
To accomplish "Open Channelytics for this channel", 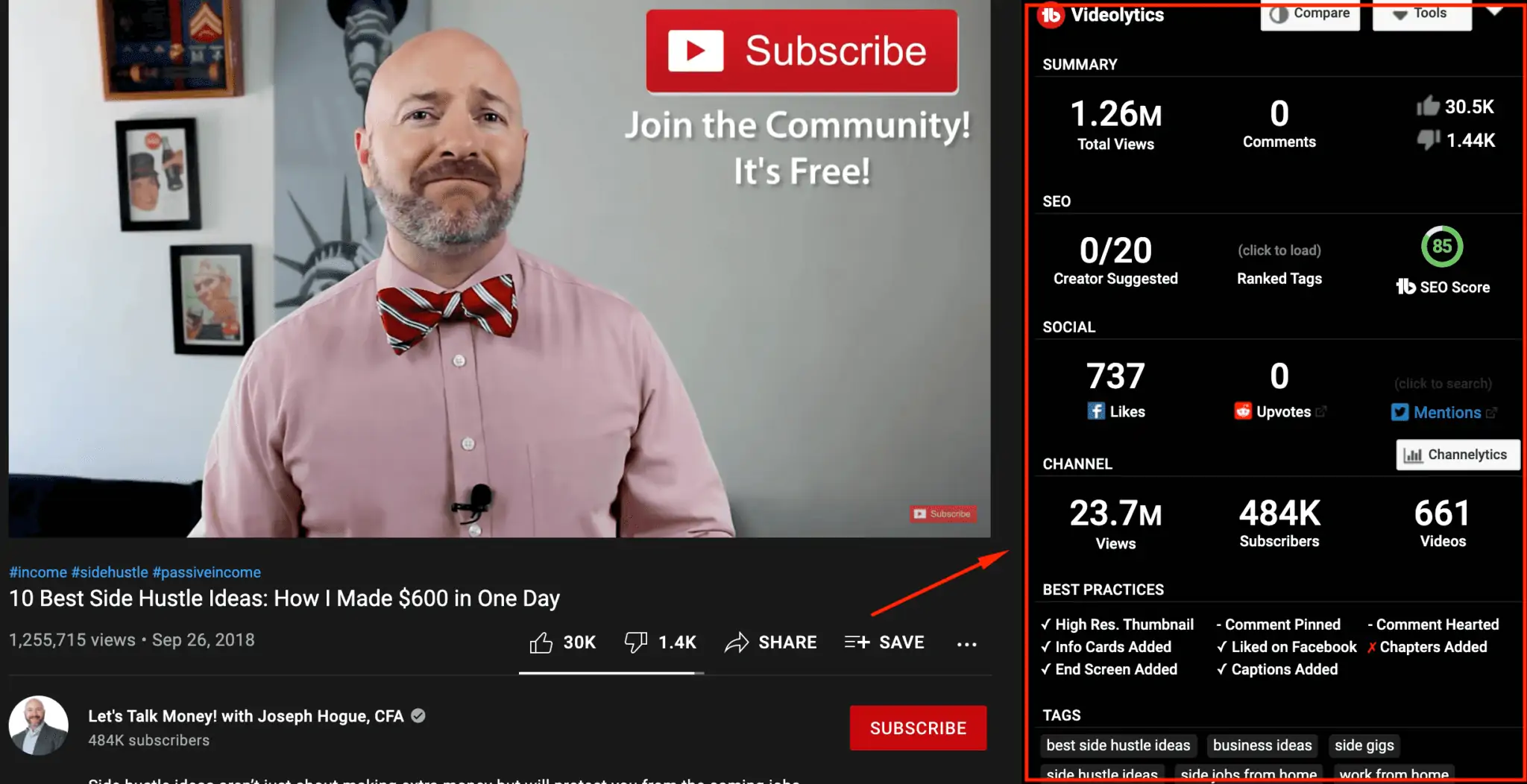I will (1458, 455).
